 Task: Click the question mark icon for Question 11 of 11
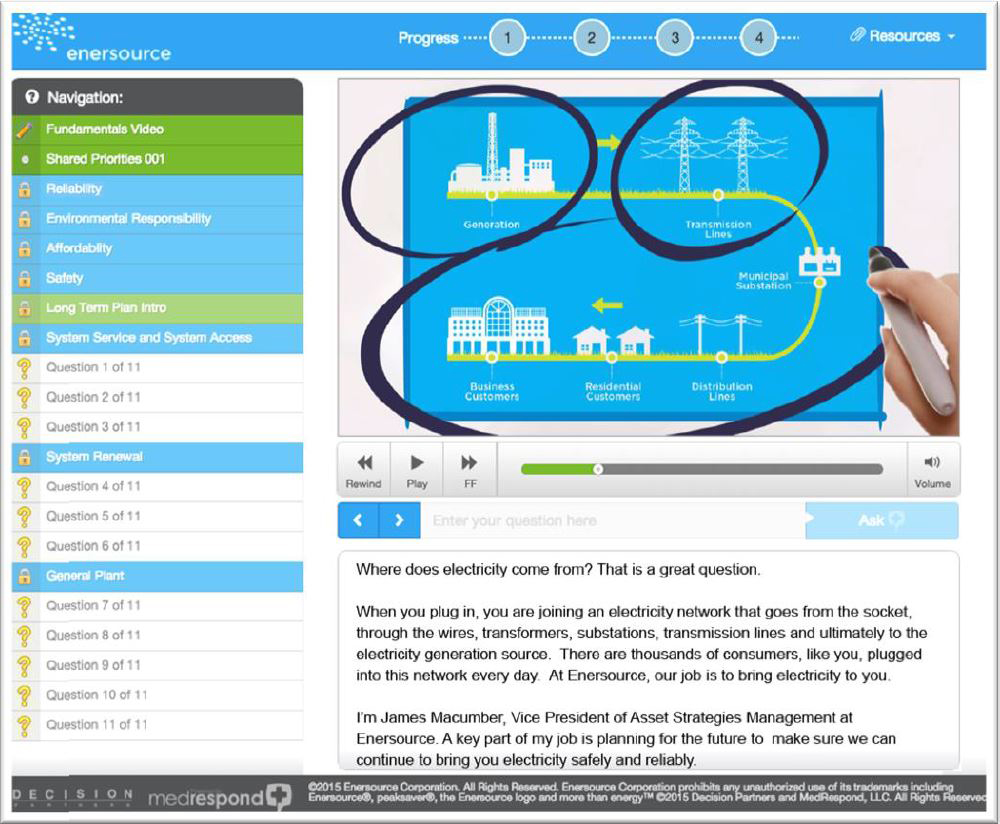pos(24,726)
